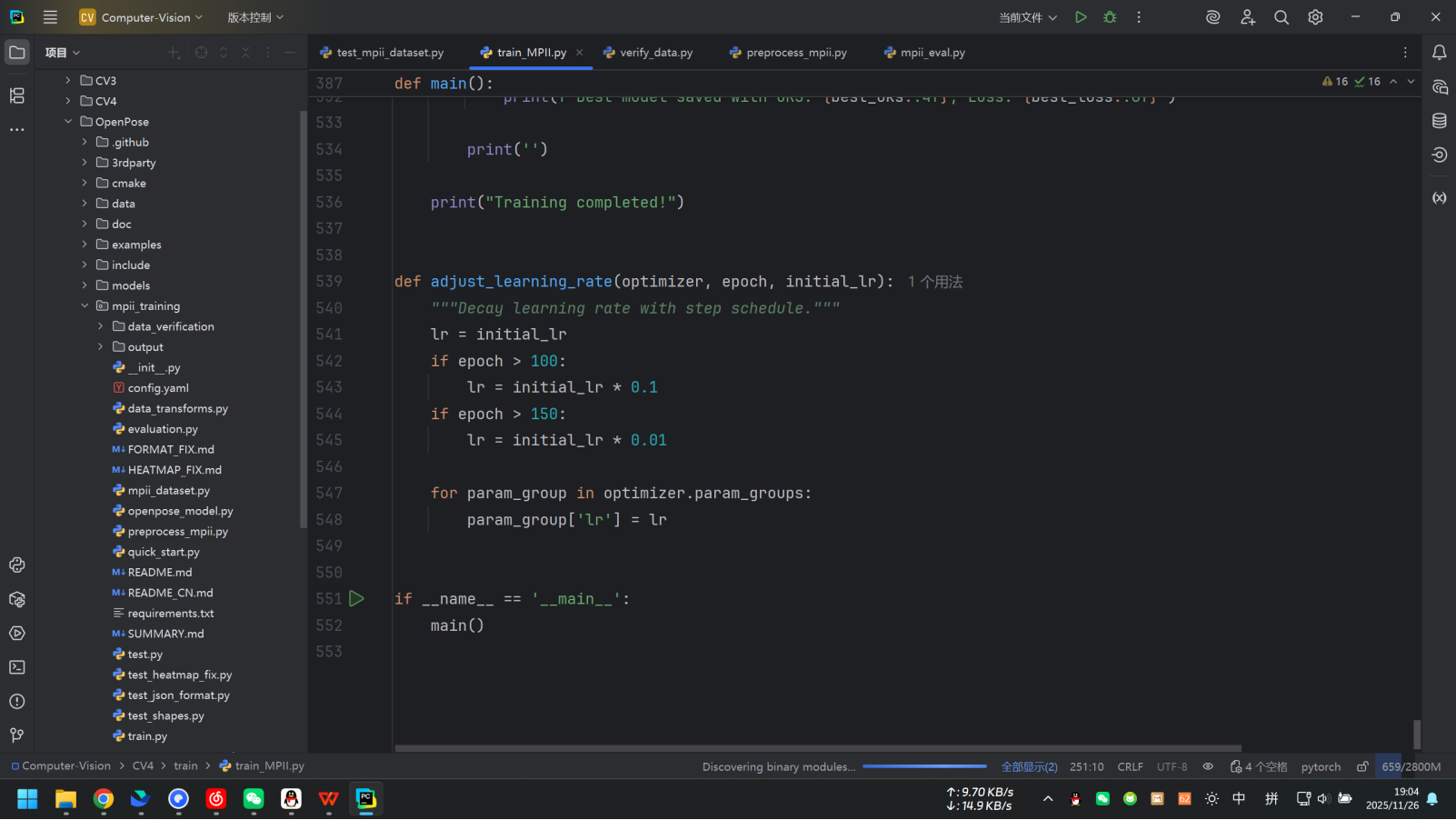The height and width of the screenshot is (820, 1456).
Task: Click the green Run button in top toolbar
Action: point(1081,17)
